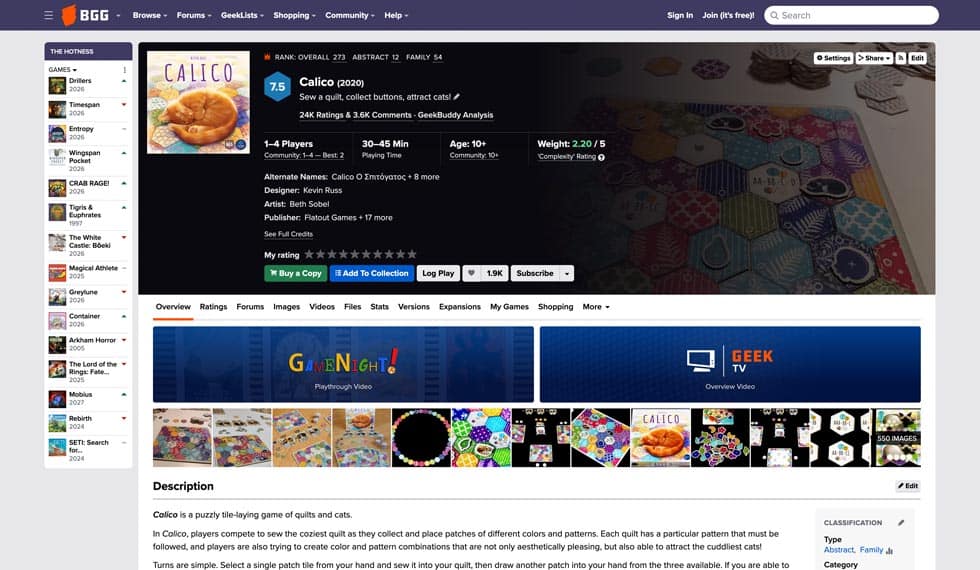Switch to the Videos tab
980x570 pixels.
322,307
